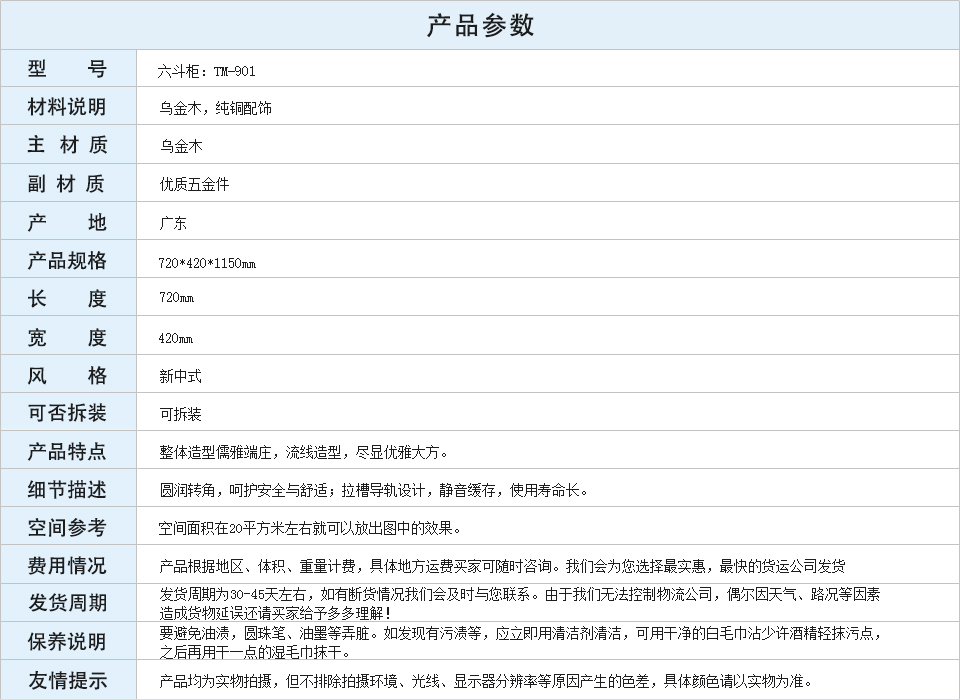Click the text starting 要避免油渍，圆珠笔

(521, 642)
